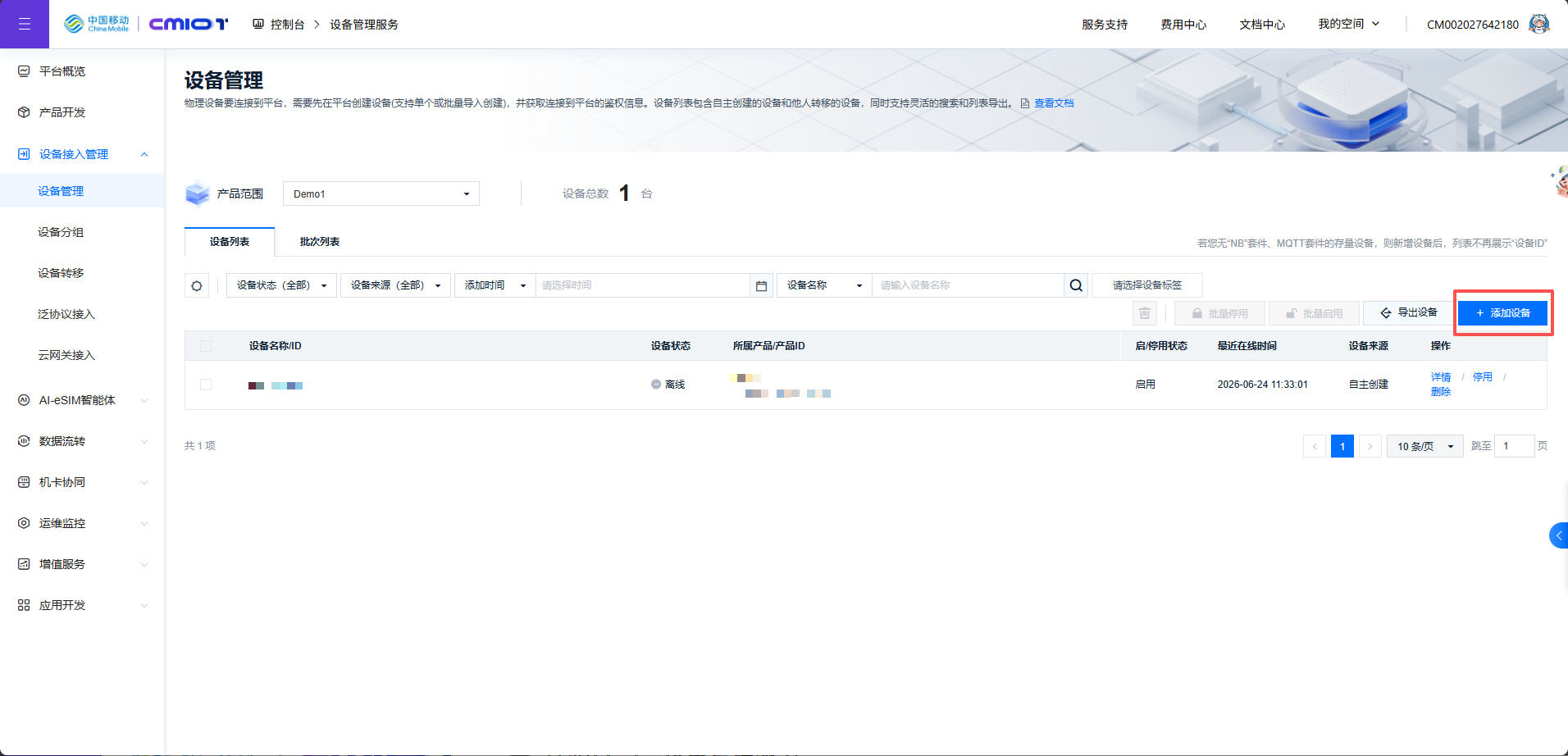Viewport: 1568px width, 756px height.
Task: Go to previous page arrow
Action: [1315, 446]
